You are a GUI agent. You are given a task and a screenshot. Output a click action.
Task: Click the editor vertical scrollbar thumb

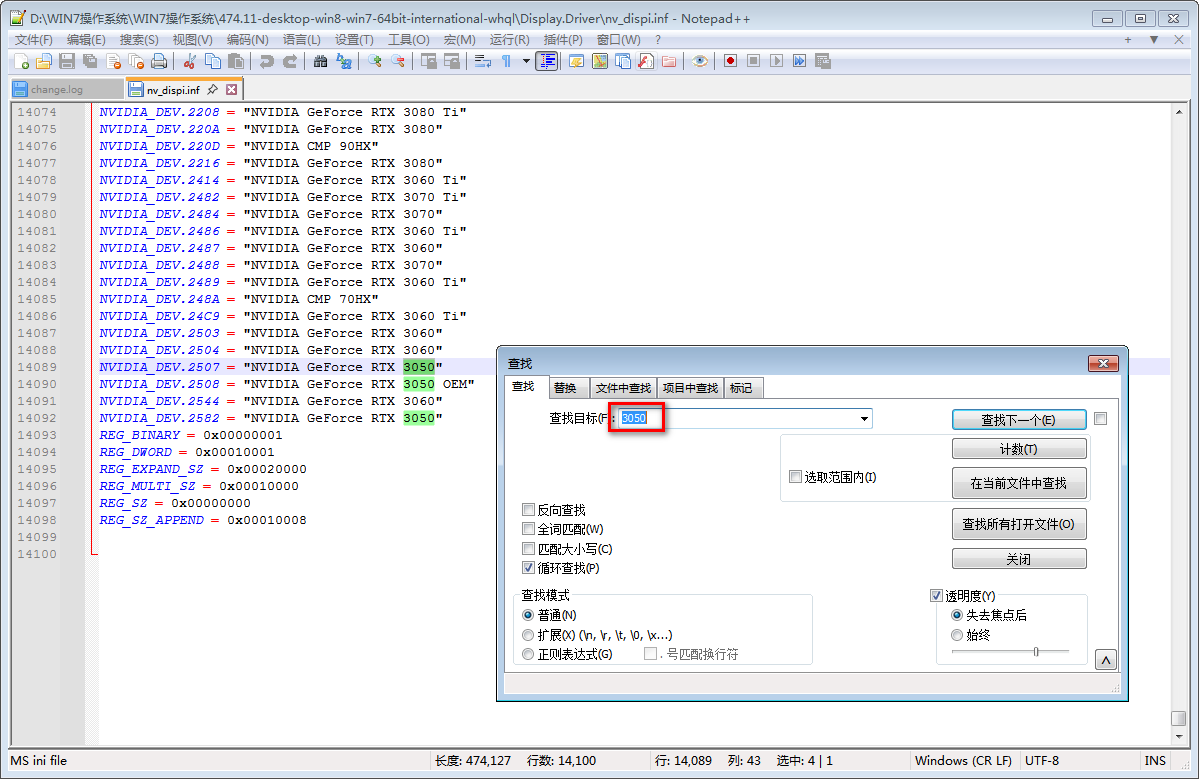tap(1178, 719)
